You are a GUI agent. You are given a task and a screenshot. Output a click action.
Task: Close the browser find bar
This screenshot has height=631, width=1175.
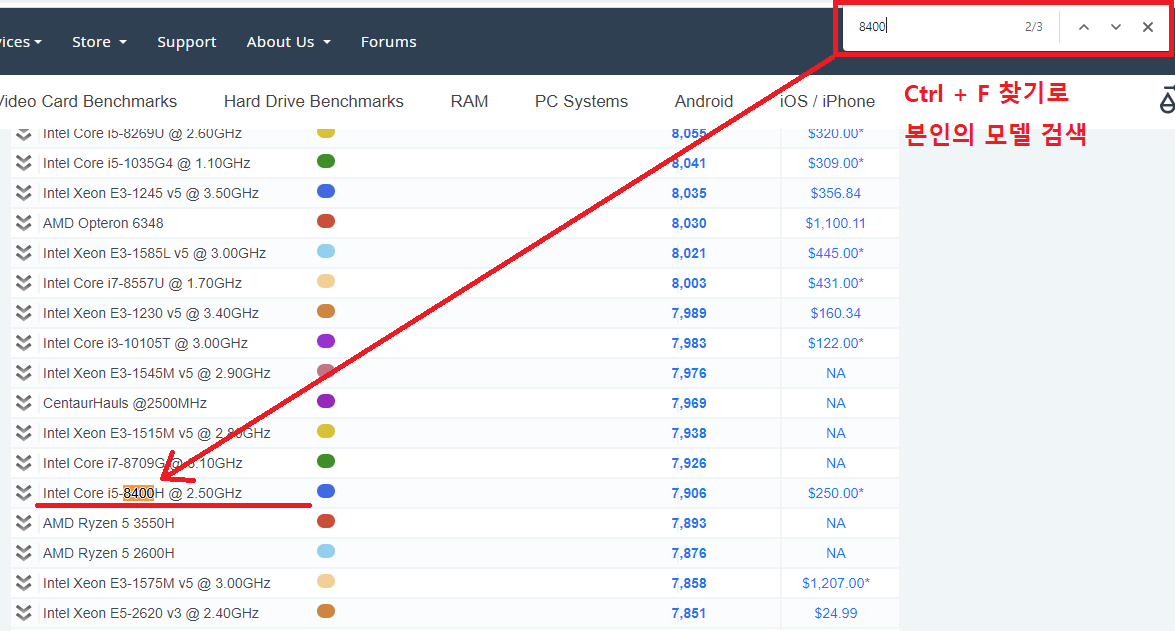pyautogui.click(x=1147, y=27)
